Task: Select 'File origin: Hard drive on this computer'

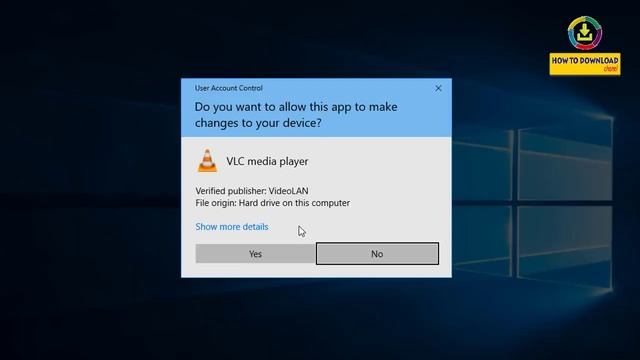Action: pos(272,203)
